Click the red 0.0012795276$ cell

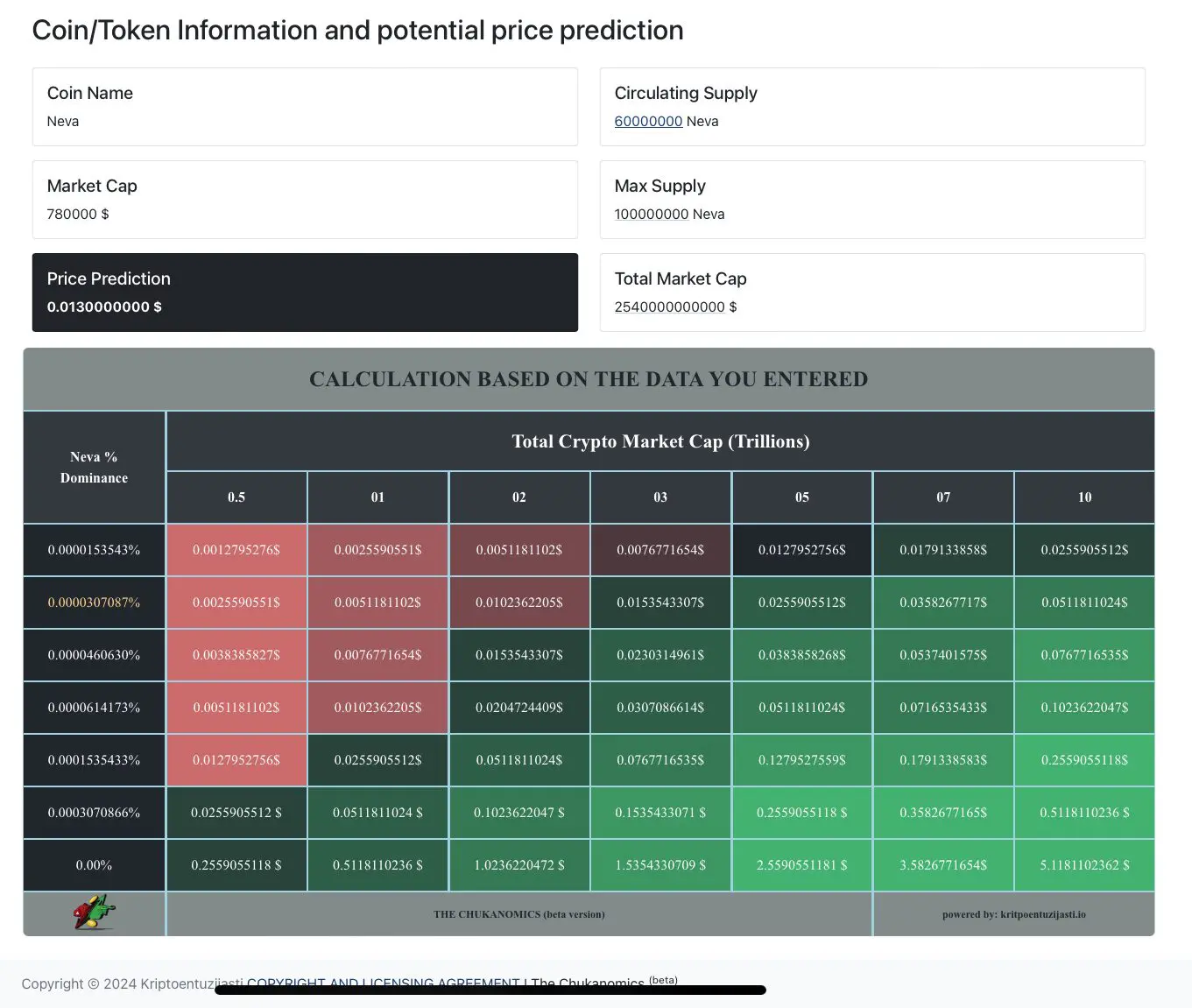tap(236, 550)
